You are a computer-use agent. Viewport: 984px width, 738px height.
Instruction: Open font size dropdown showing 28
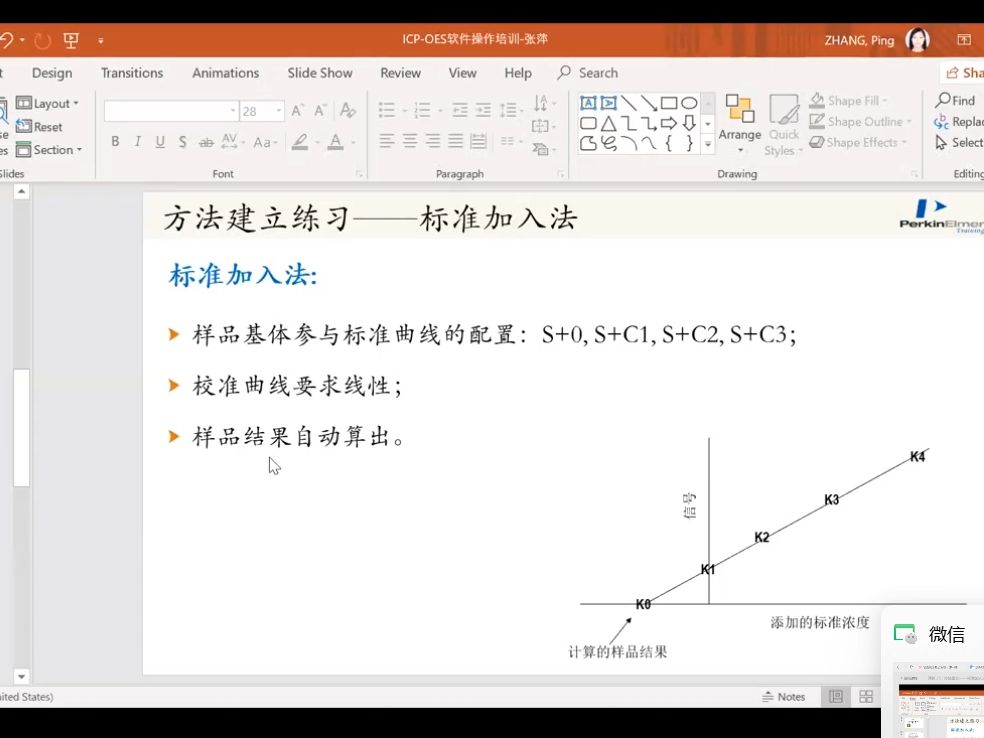[x=279, y=111]
